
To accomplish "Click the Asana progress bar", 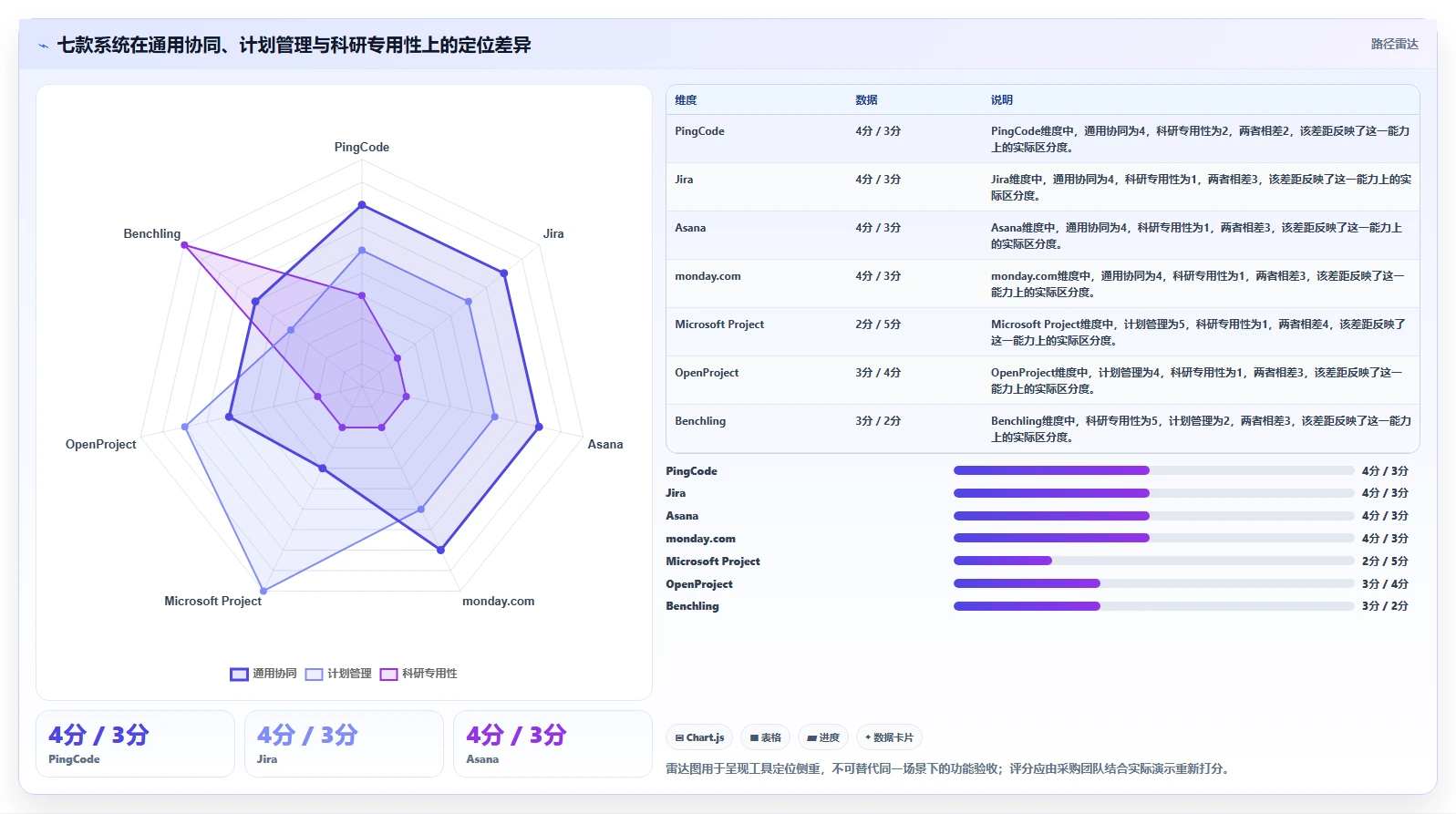I will click(x=1153, y=516).
